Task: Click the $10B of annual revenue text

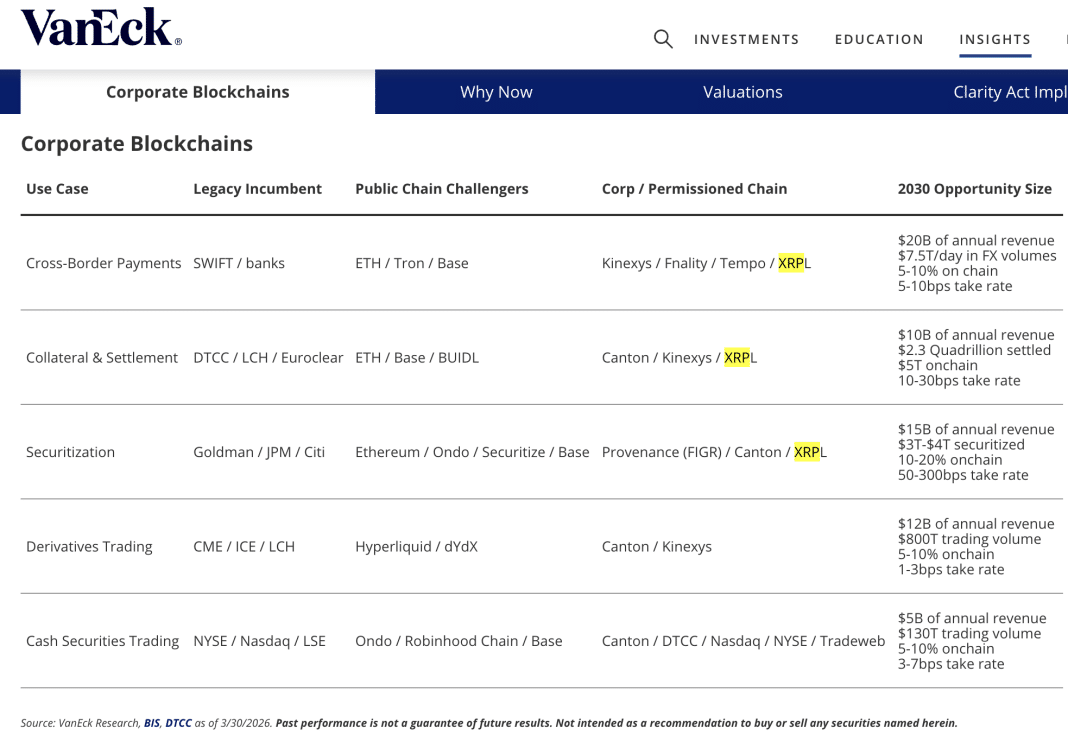Action: point(976,335)
